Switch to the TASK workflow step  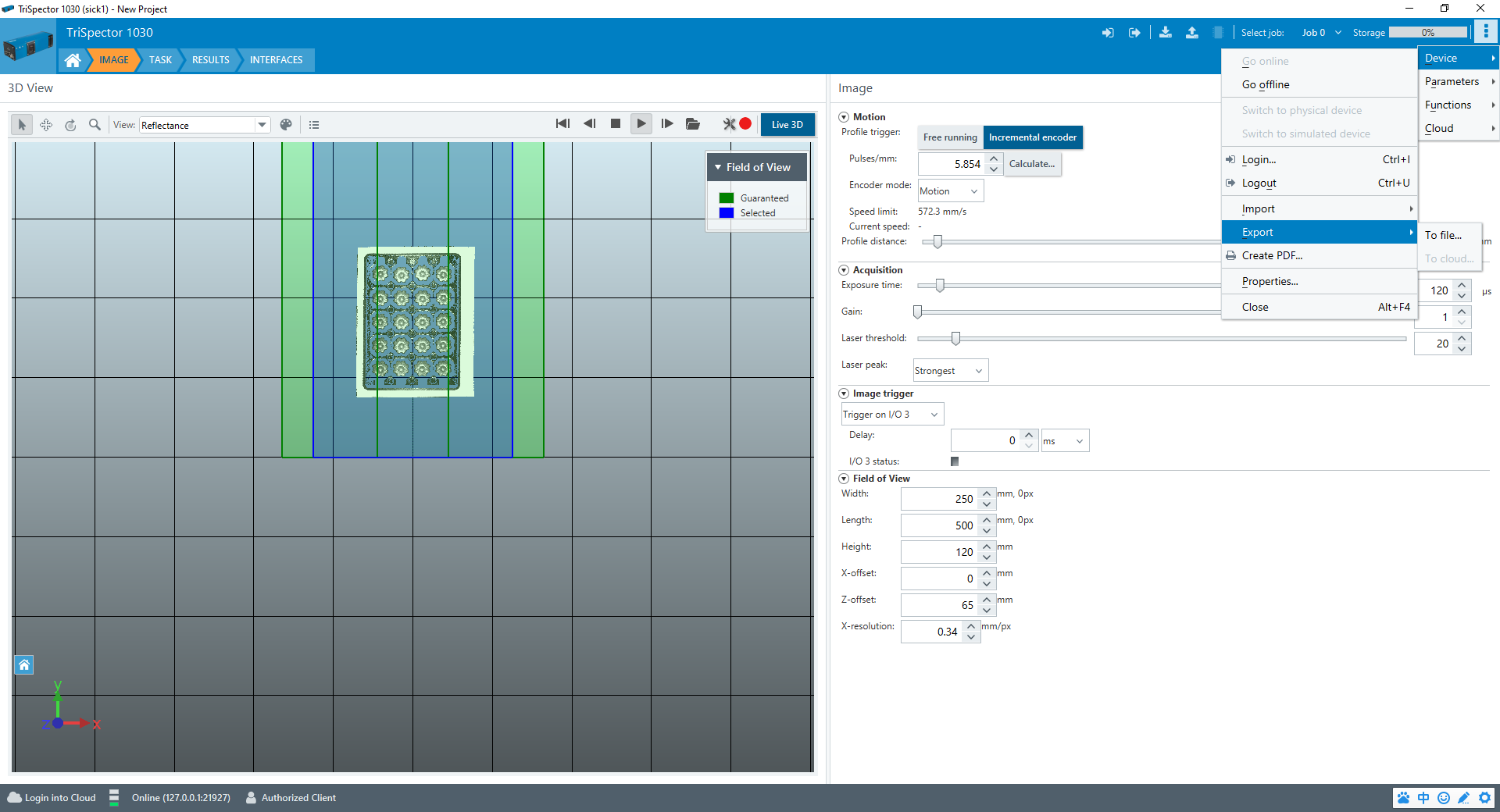tap(160, 60)
